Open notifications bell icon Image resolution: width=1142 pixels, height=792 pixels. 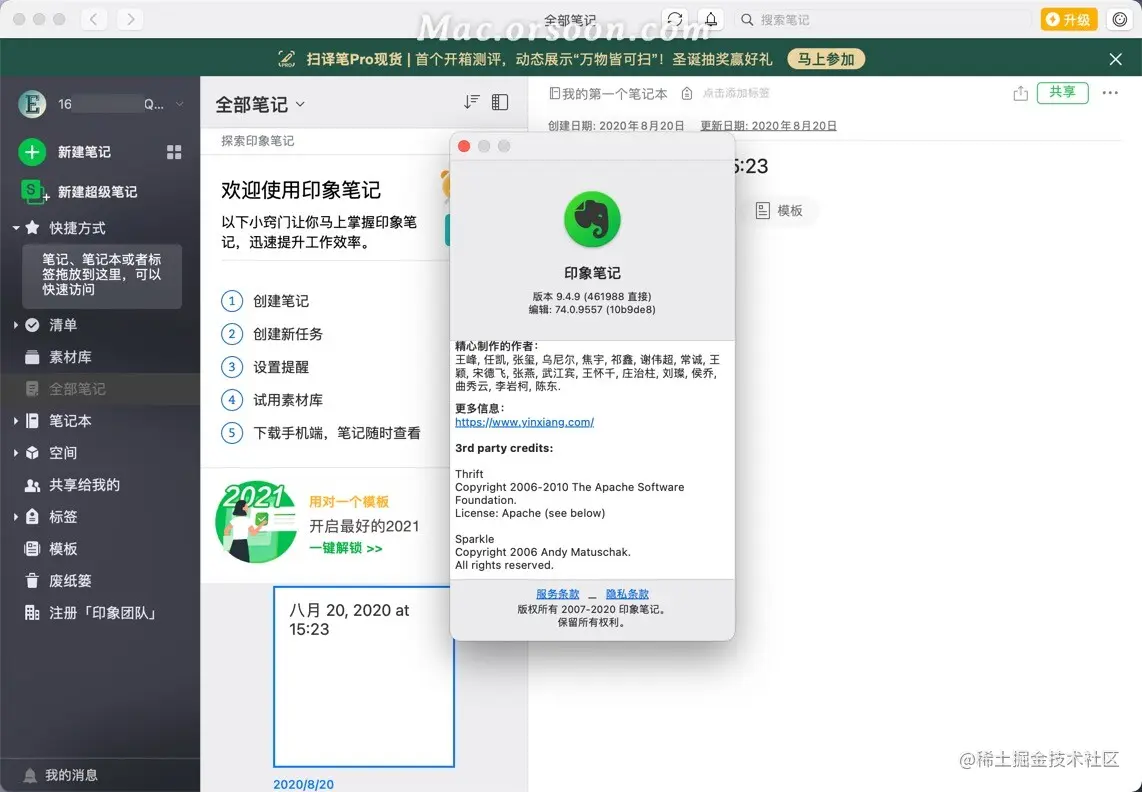click(711, 20)
